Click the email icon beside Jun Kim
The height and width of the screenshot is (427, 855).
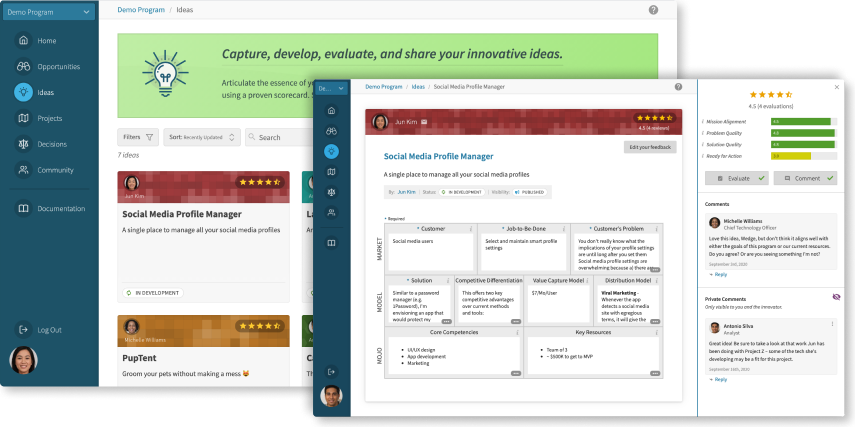(x=424, y=122)
